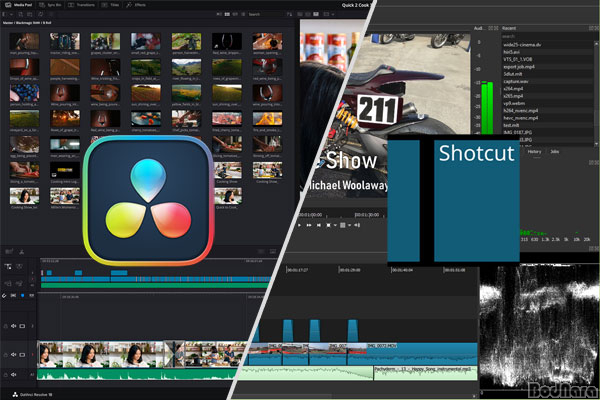Click scroll down arrow of Recent list scrollbar

point(596,144)
